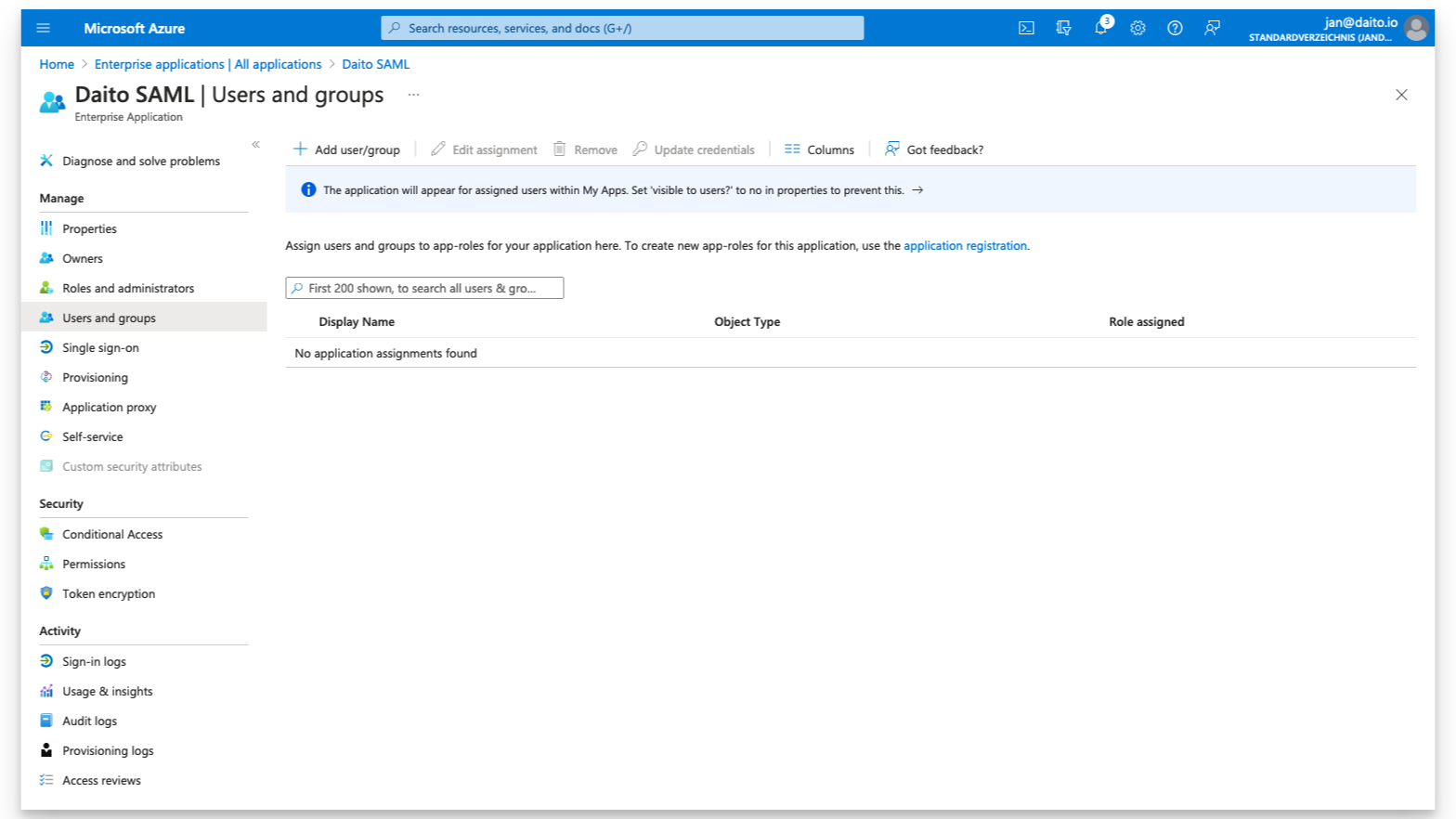Click the Usage & insights chart icon
This screenshot has width=1456, height=819.
click(46, 691)
